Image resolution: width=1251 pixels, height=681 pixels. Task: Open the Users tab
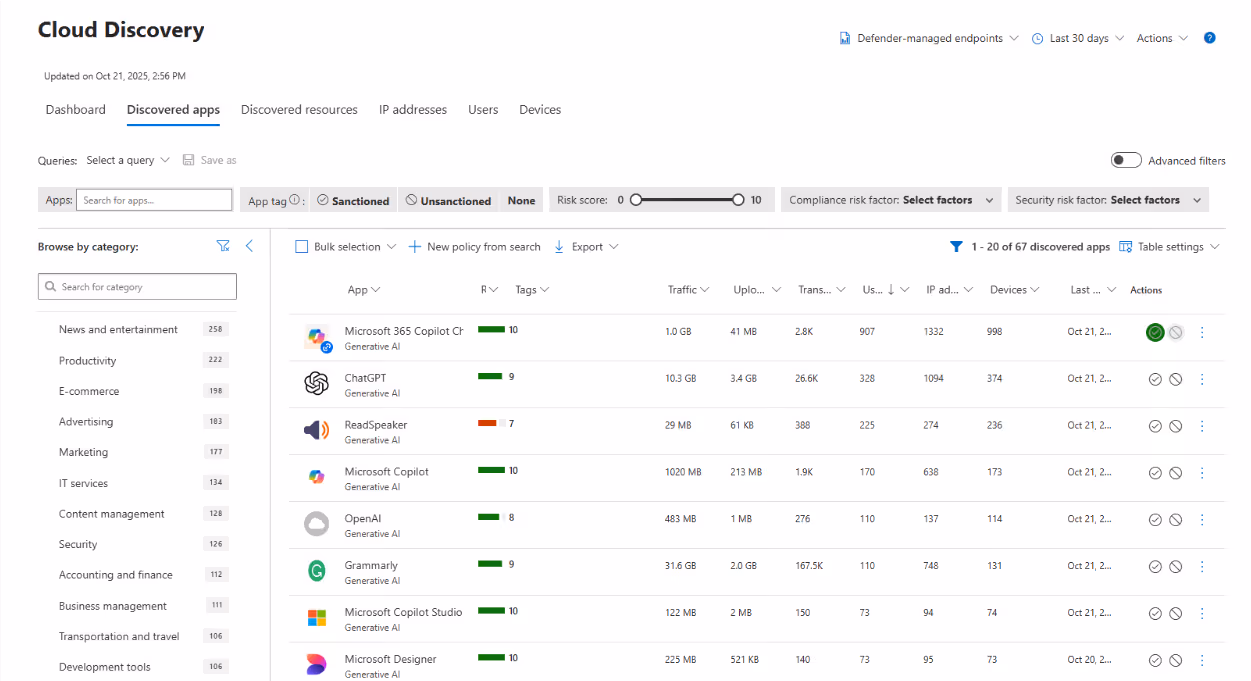point(483,110)
